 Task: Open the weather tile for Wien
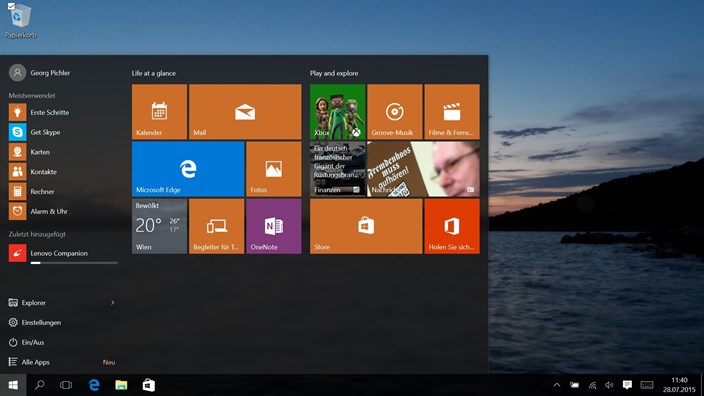[159, 226]
